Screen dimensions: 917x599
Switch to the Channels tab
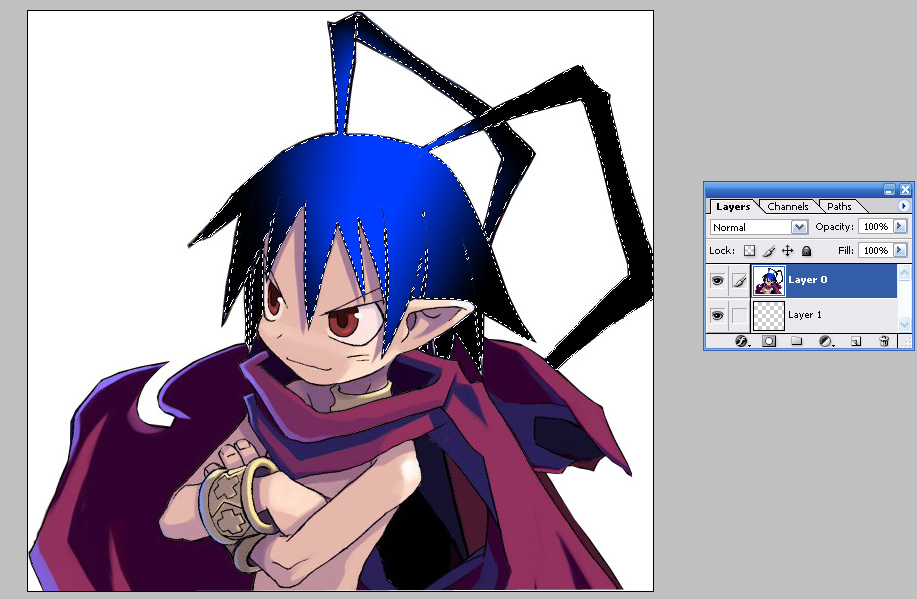[x=787, y=207]
